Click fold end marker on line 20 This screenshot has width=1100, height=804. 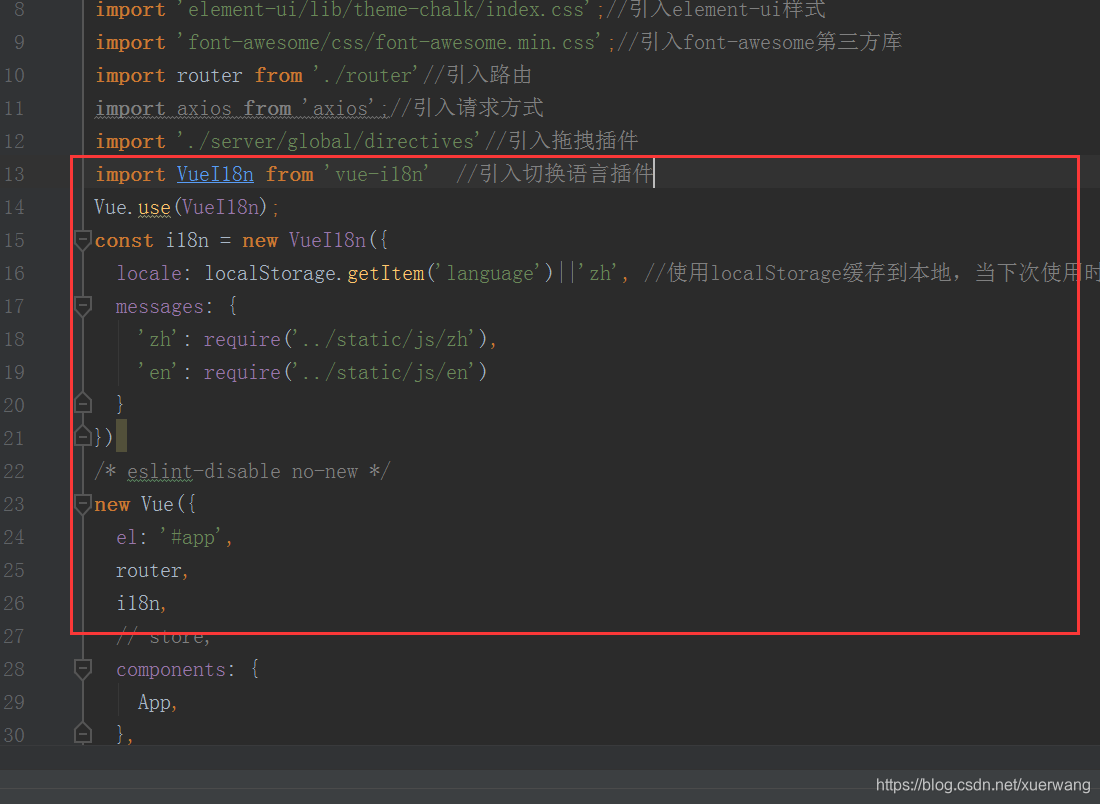pyautogui.click(x=83, y=404)
